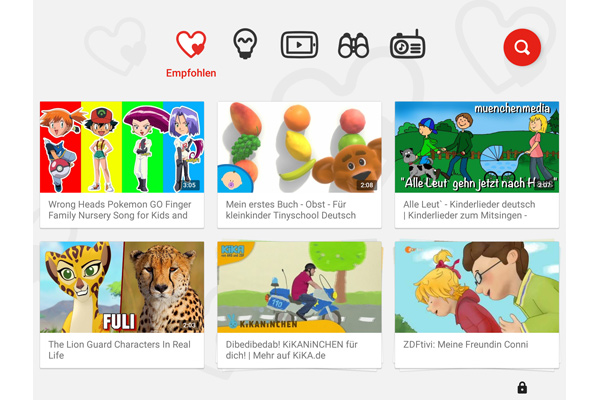Open the KiKANiNCHEN police motorcycle thumbnail
The height and width of the screenshot is (400, 600).
point(299,287)
